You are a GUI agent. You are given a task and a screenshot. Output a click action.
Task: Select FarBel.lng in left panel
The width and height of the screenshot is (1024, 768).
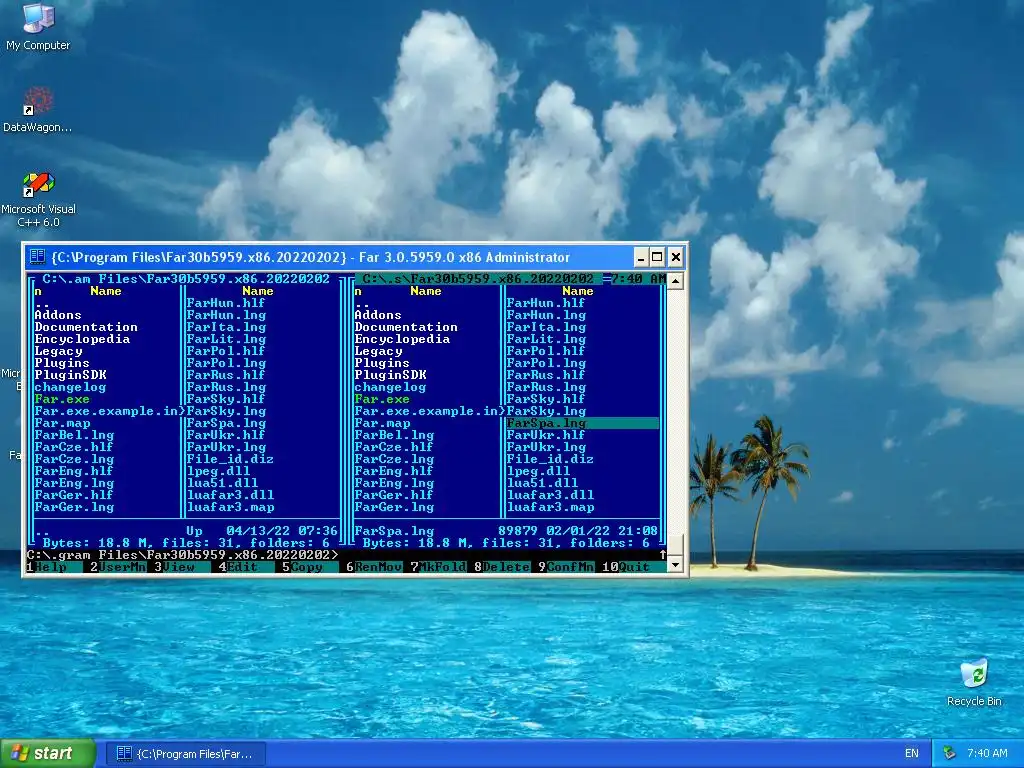(74, 435)
